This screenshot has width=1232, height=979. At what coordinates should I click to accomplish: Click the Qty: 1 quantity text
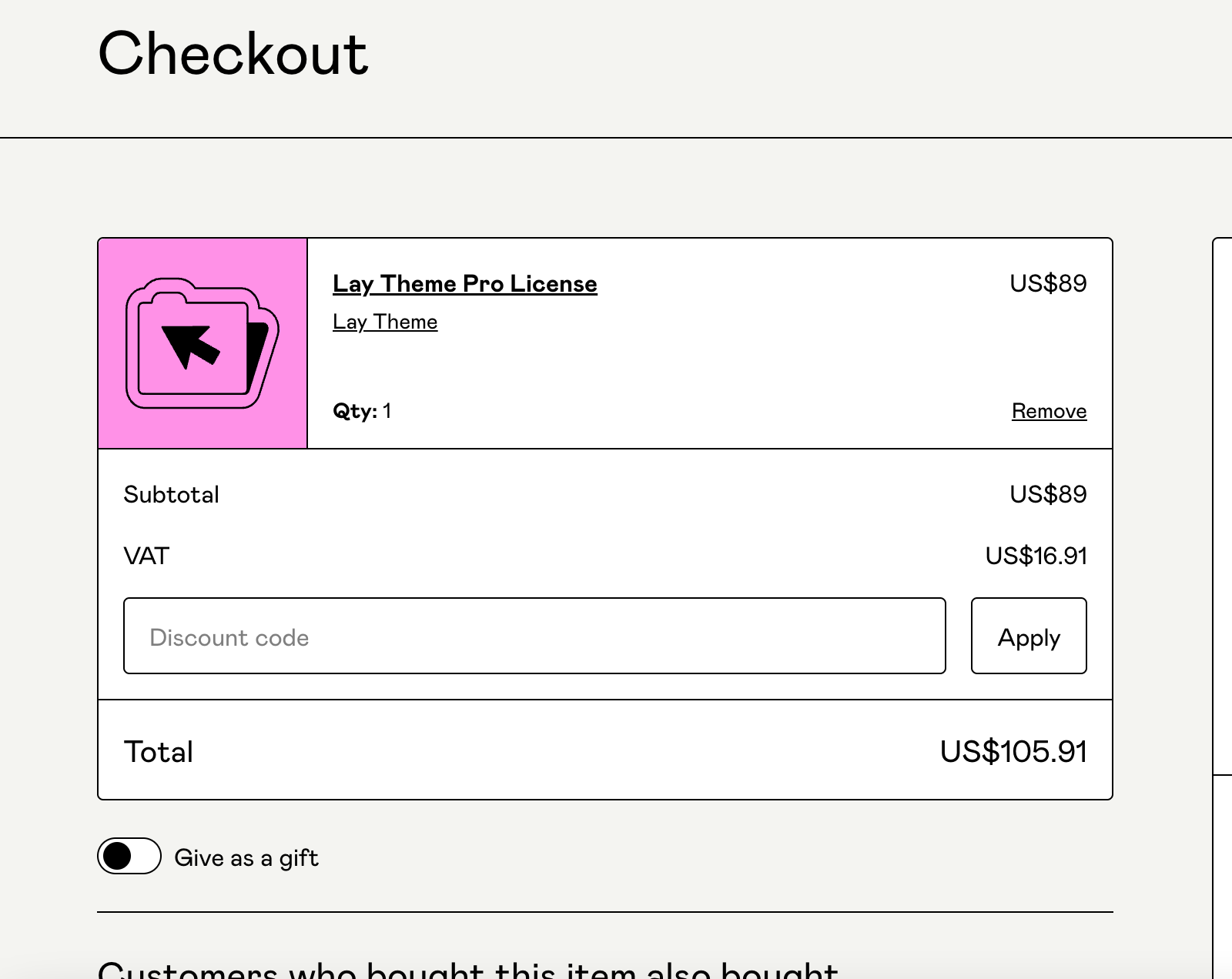coord(362,411)
